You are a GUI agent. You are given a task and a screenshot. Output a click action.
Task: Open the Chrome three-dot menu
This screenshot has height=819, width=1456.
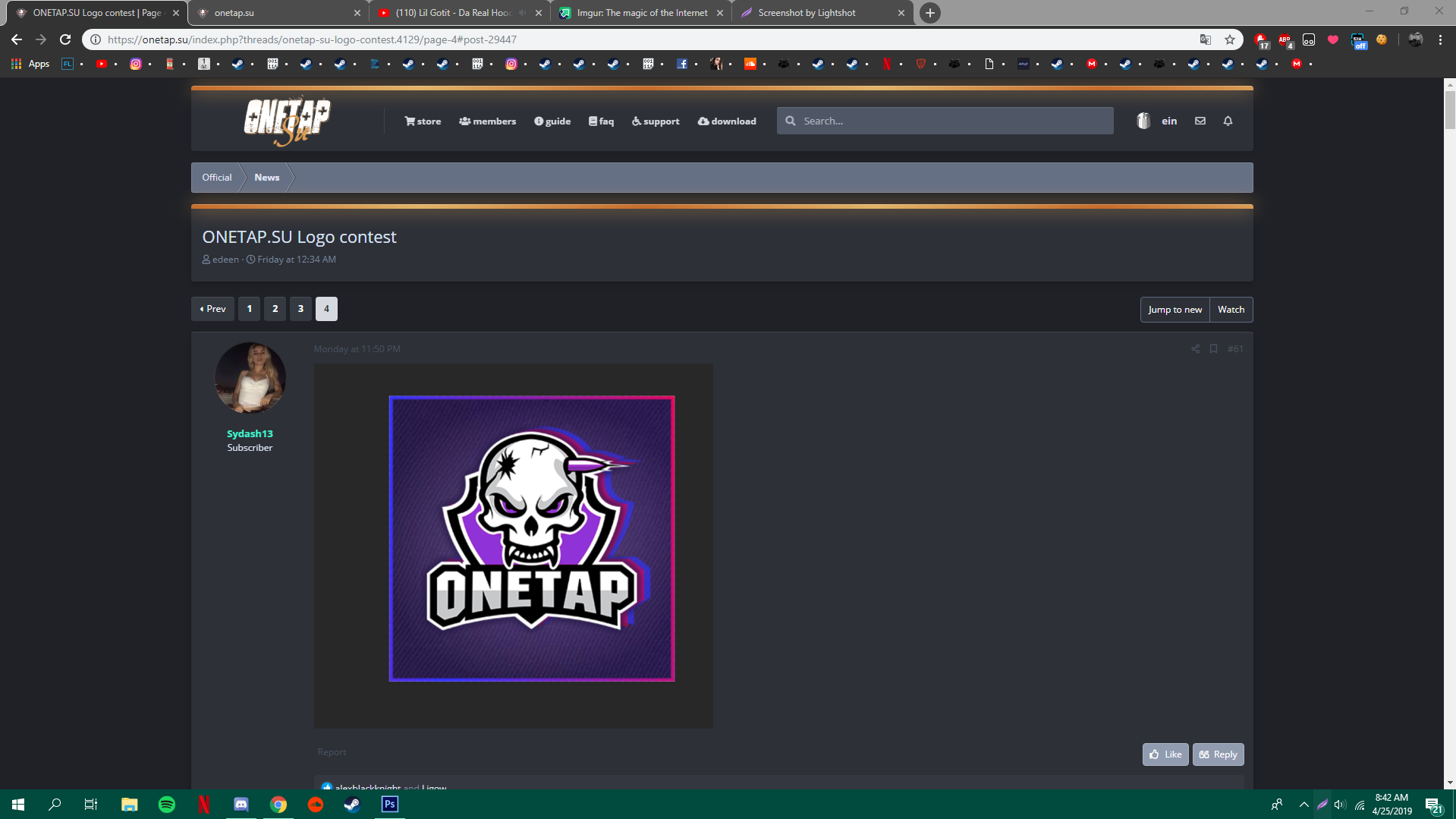(x=1440, y=39)
